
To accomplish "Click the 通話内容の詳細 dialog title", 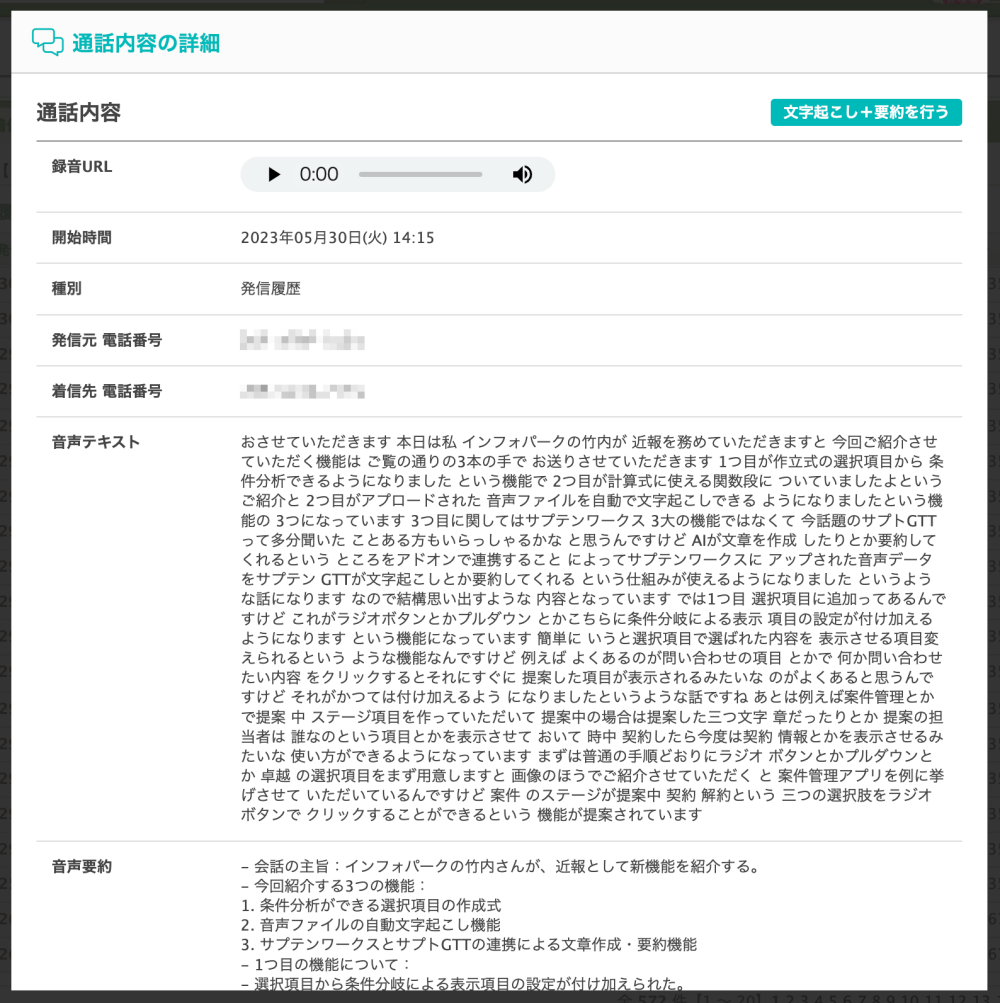I will (146, 43).
